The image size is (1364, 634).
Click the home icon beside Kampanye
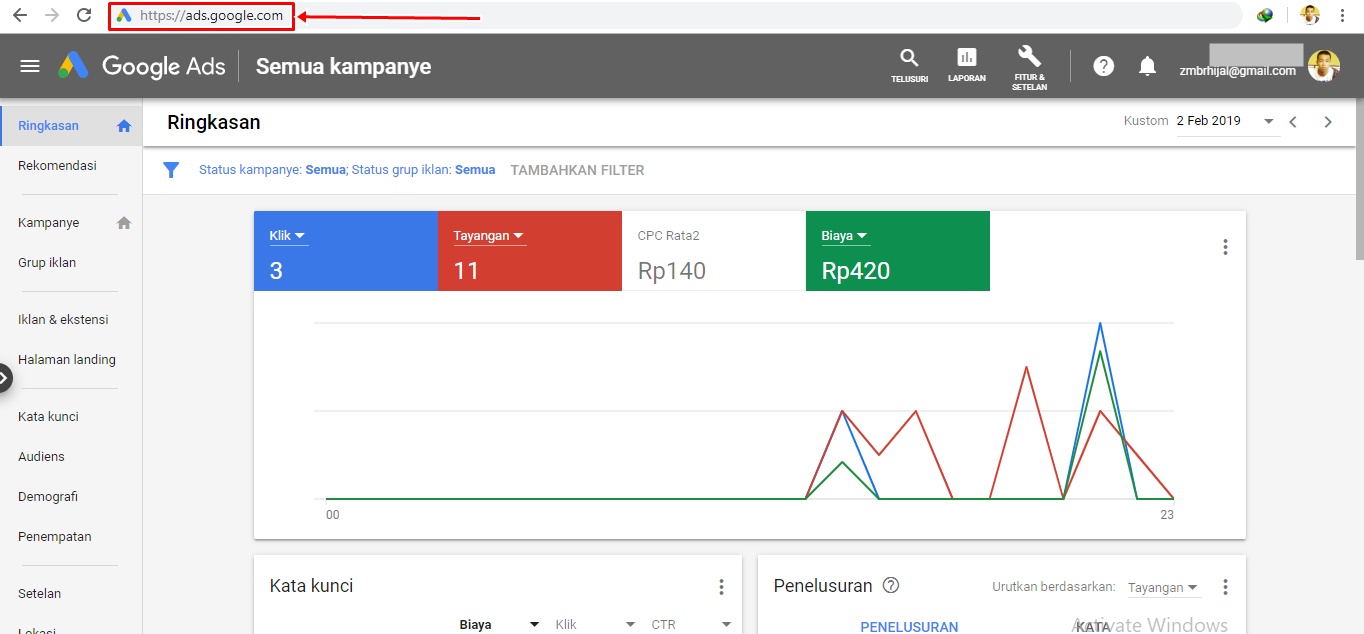[124, 223]
